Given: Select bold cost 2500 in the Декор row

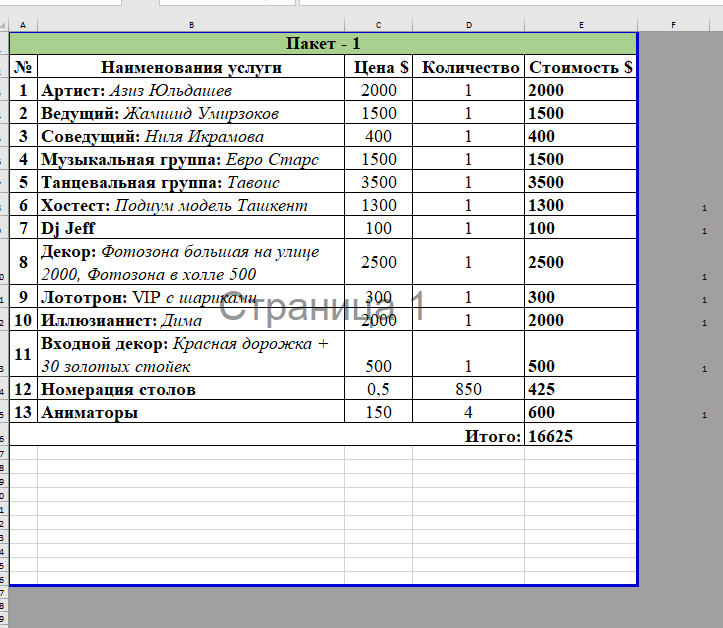Looking at the screenshot, I should click(x=581, y=262).
